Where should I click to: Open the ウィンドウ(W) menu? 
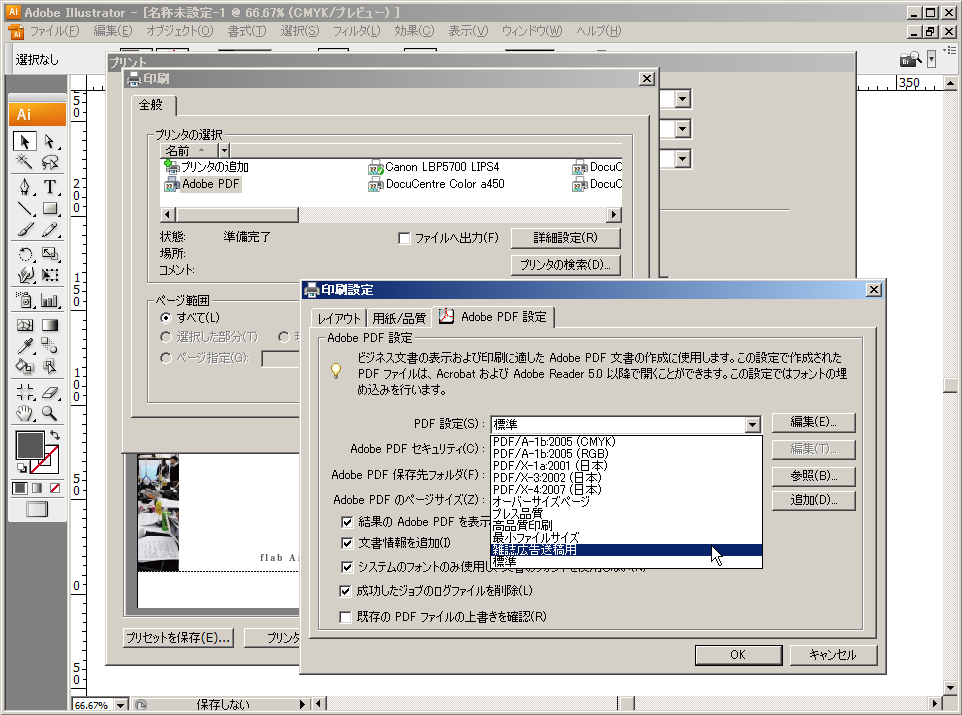(532, 31)
